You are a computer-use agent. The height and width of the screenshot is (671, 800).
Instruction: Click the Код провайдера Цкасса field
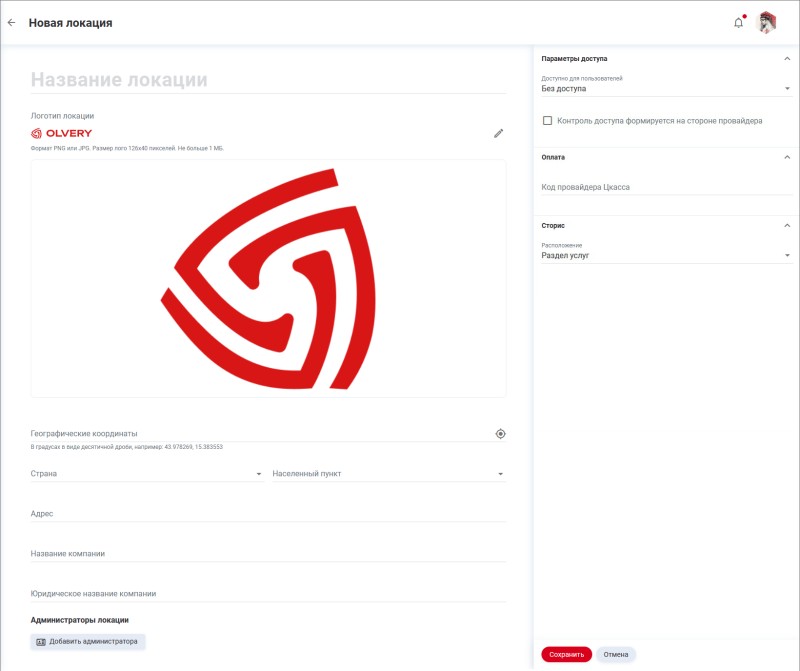click(665, 187)
